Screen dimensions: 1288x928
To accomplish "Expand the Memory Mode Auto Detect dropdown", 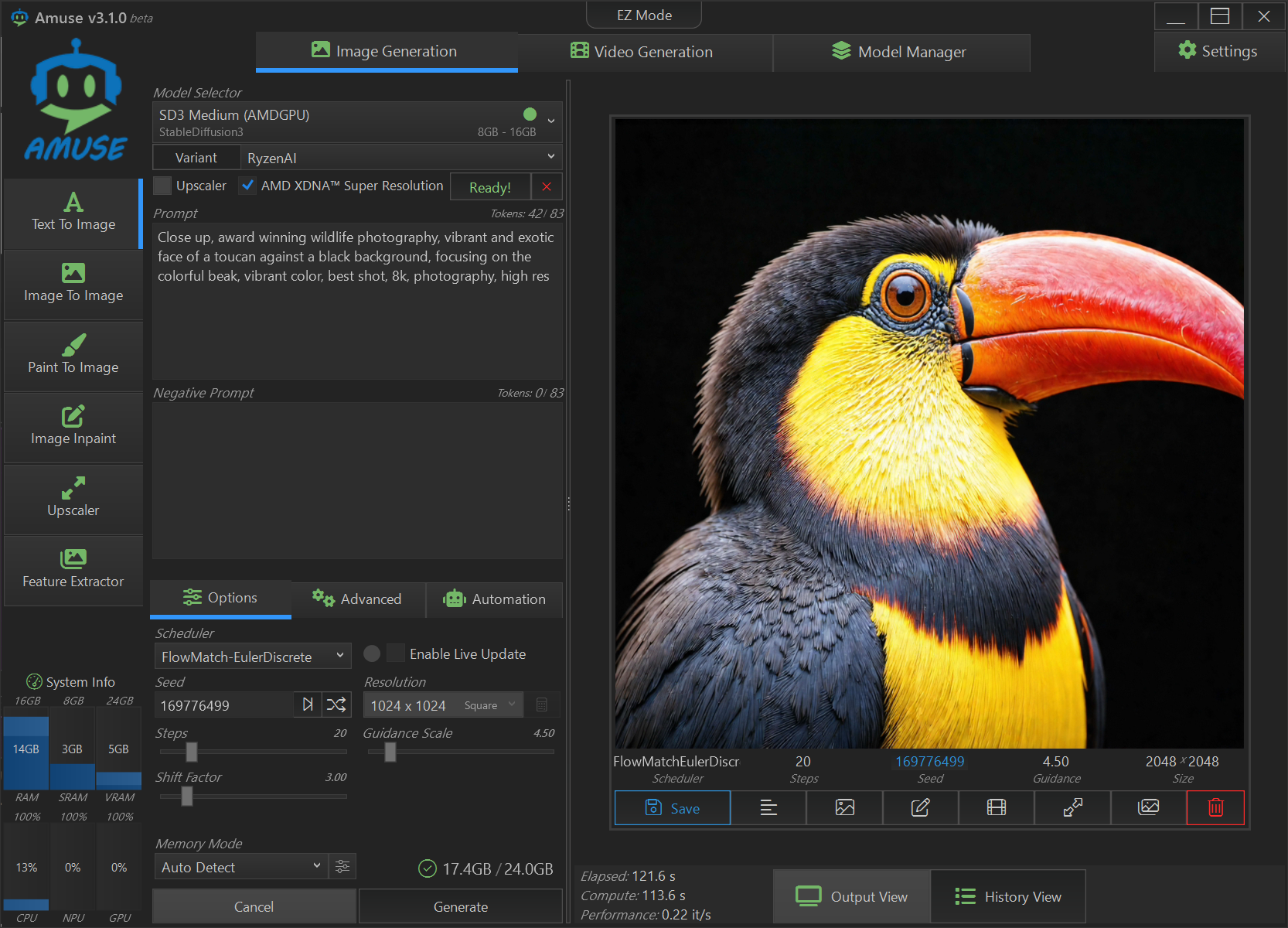I will coord(240,867).
